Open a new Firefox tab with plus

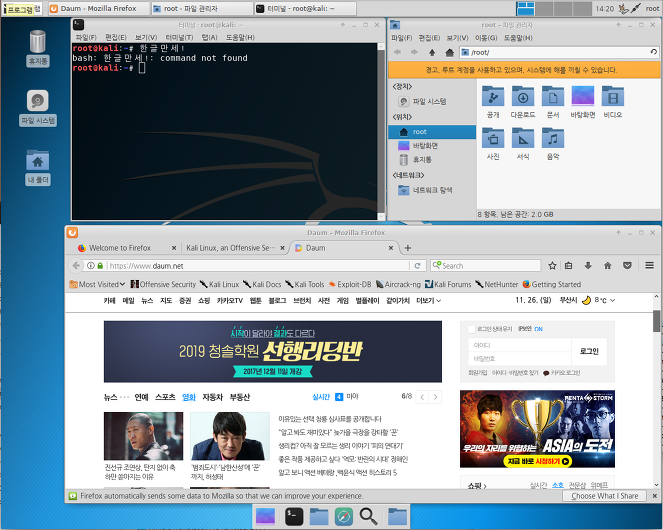[408, 248]
